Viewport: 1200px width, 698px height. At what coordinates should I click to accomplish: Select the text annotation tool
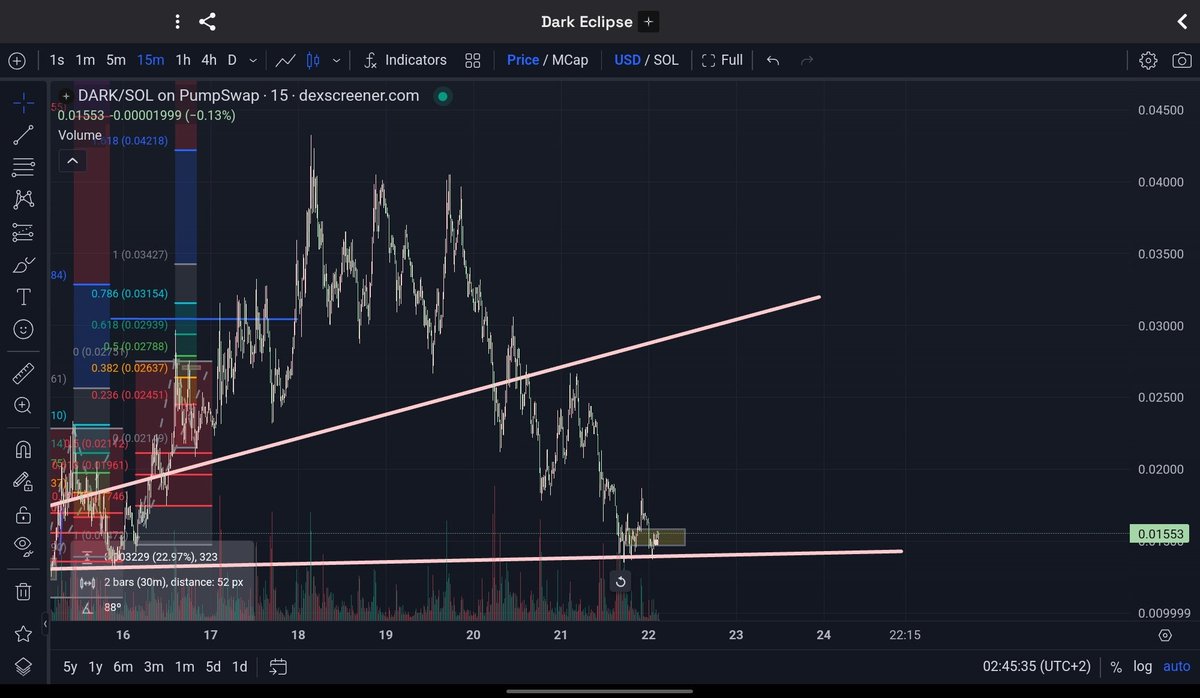(23, 297)
